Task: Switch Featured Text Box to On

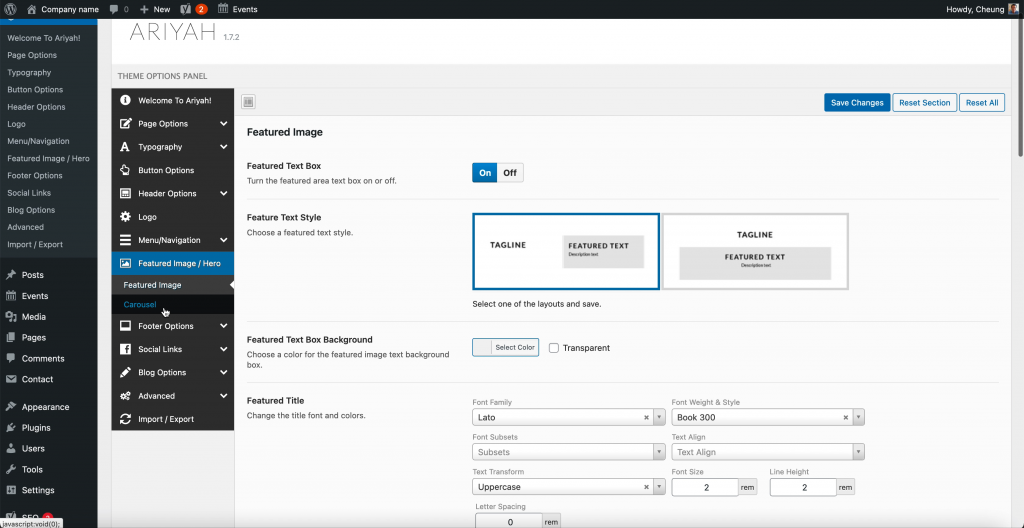Action: click(x=485, y=173)
